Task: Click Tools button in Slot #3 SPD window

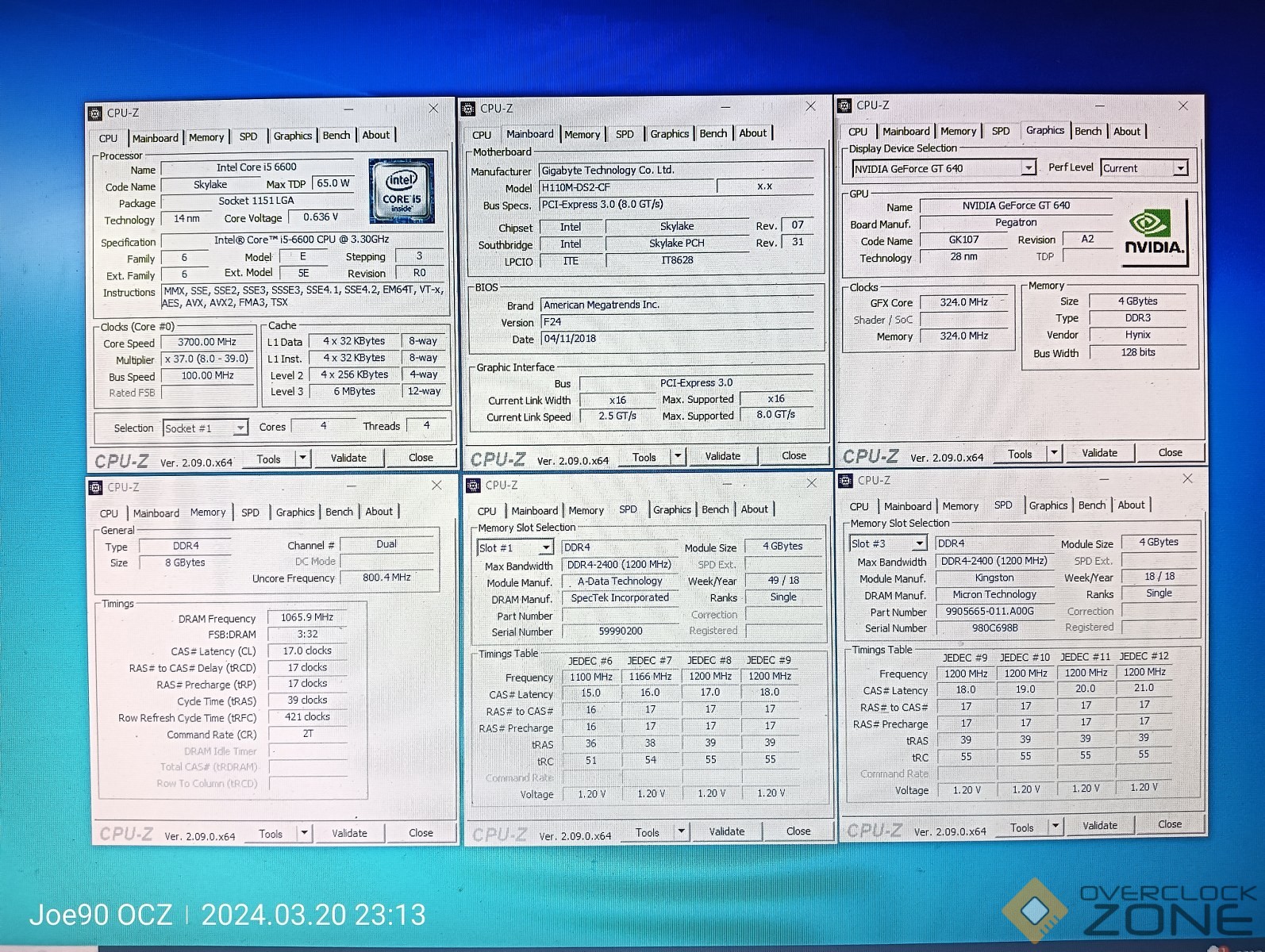Action: pyautogui.click(x=1021, y=827)
